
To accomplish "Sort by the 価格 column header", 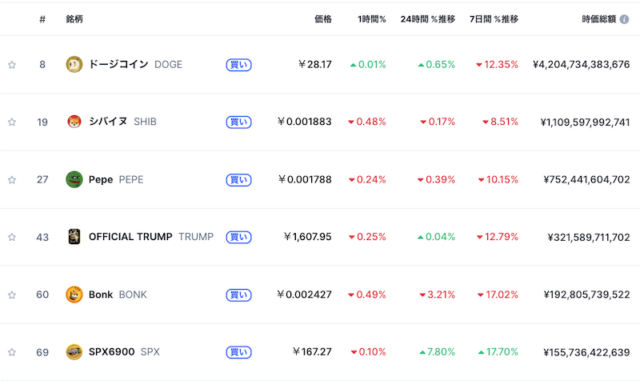I will pyautogui.click(x=323, y=19).
